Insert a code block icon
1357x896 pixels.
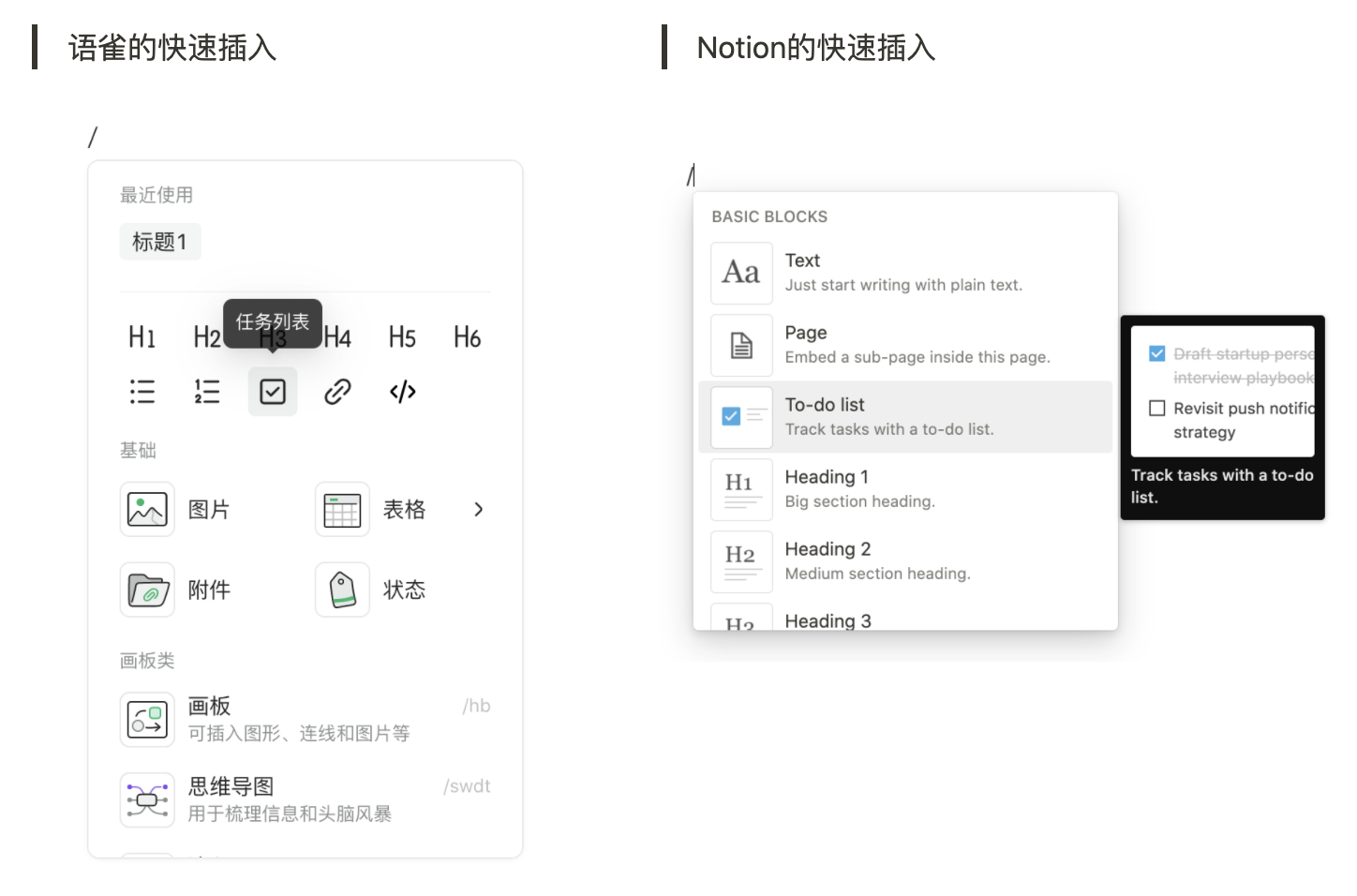point(402,391)
